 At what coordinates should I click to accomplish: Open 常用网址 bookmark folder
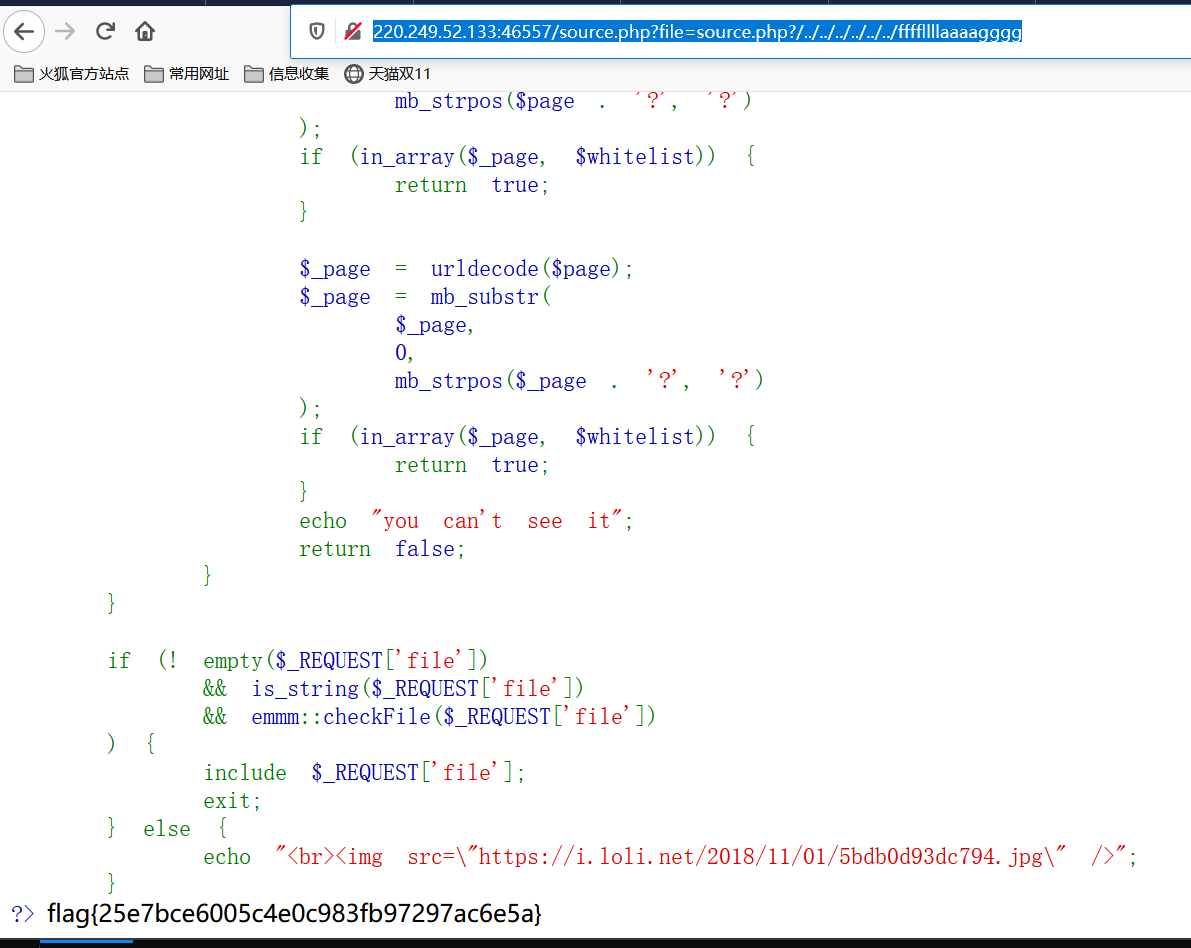click(x=187, y=74)
